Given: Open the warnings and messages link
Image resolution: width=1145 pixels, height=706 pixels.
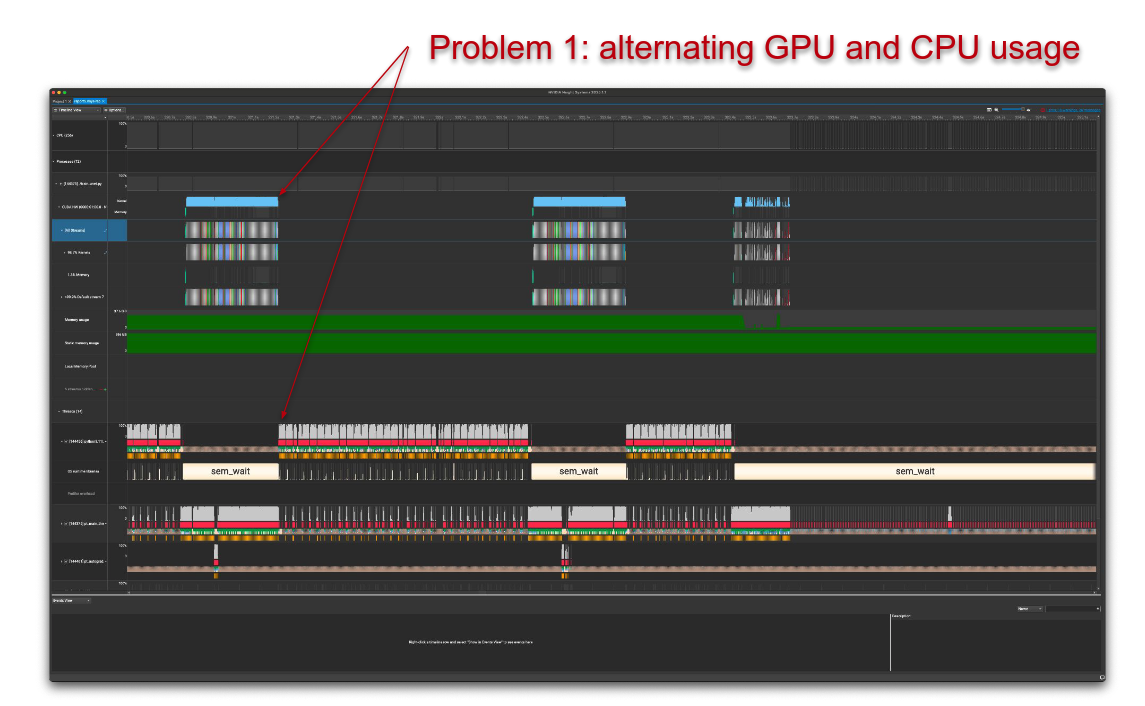Looking at the screenshot, I should click(x=1070, y=109).
